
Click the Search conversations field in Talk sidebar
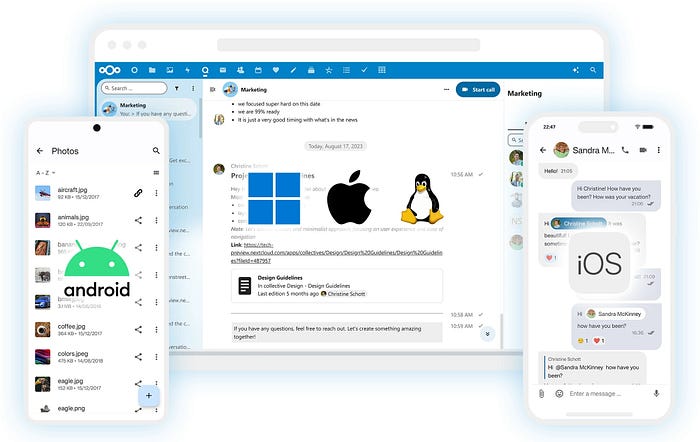(134, 88)
